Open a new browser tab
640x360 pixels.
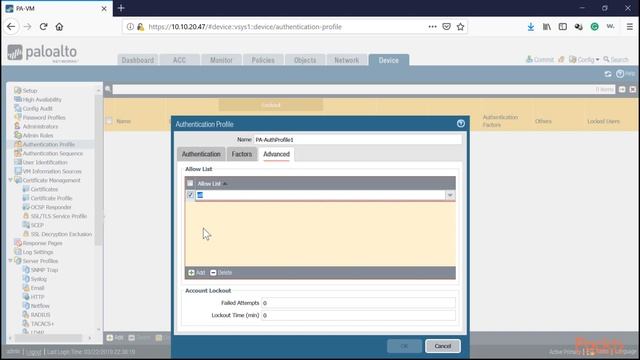(121, 8)
